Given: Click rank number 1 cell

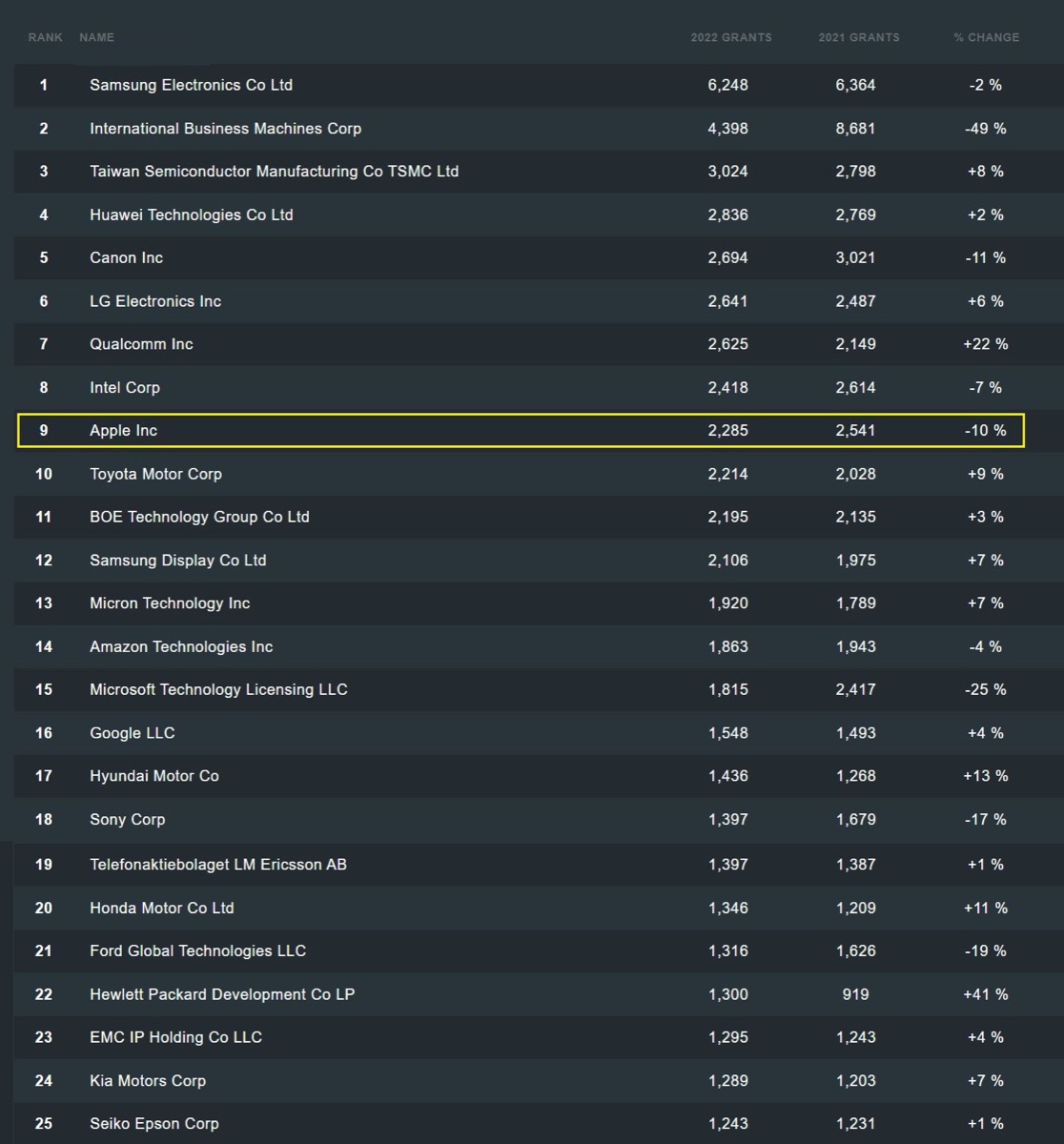Looking at the screenshot, I should [44, 85].
